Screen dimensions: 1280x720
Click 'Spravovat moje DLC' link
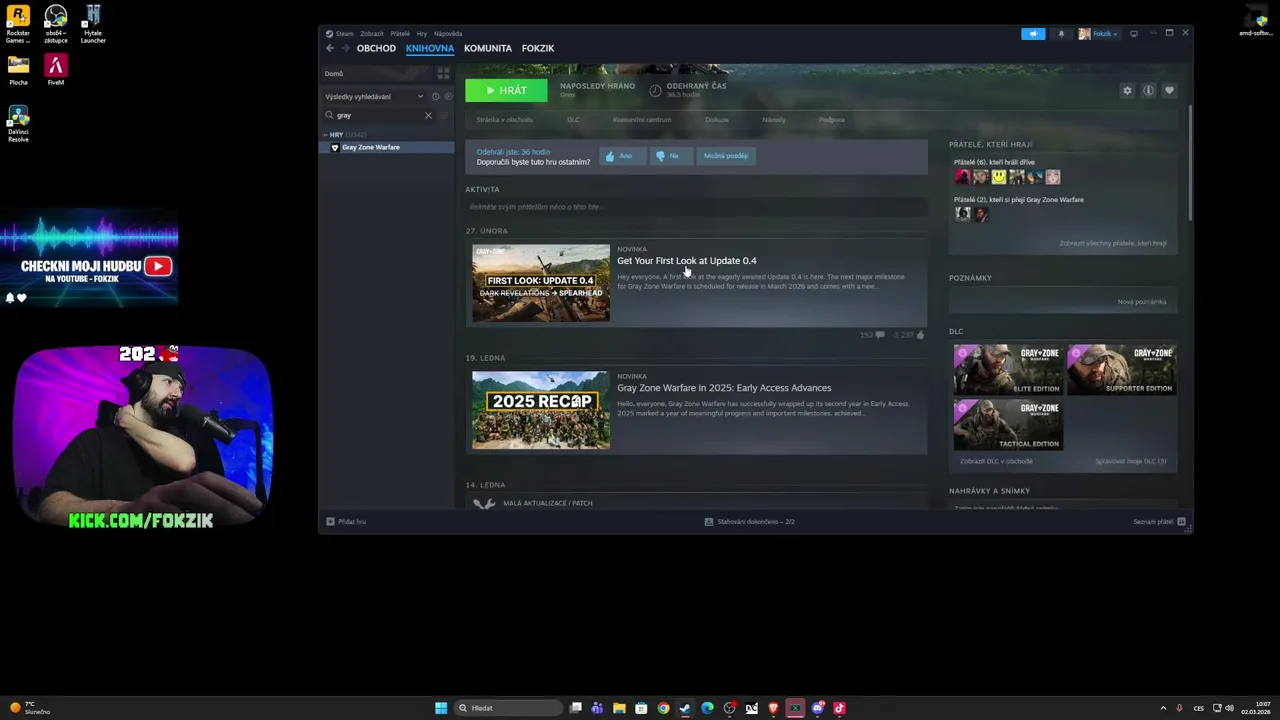coord(1131,461)
